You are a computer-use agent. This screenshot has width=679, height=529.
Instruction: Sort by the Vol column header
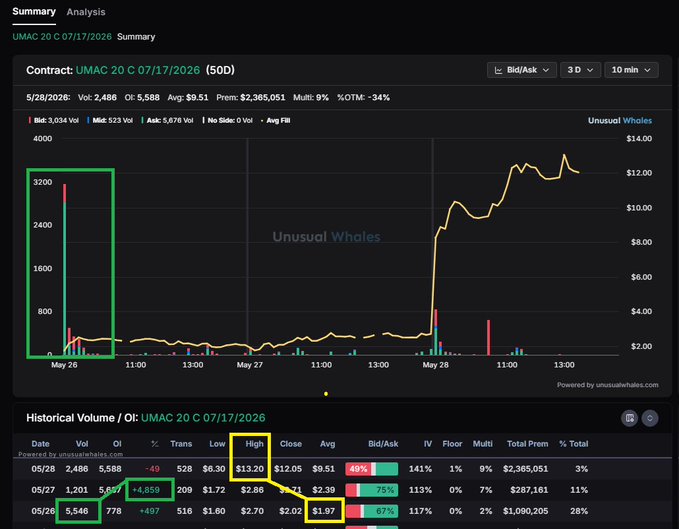tap(82, 444)
